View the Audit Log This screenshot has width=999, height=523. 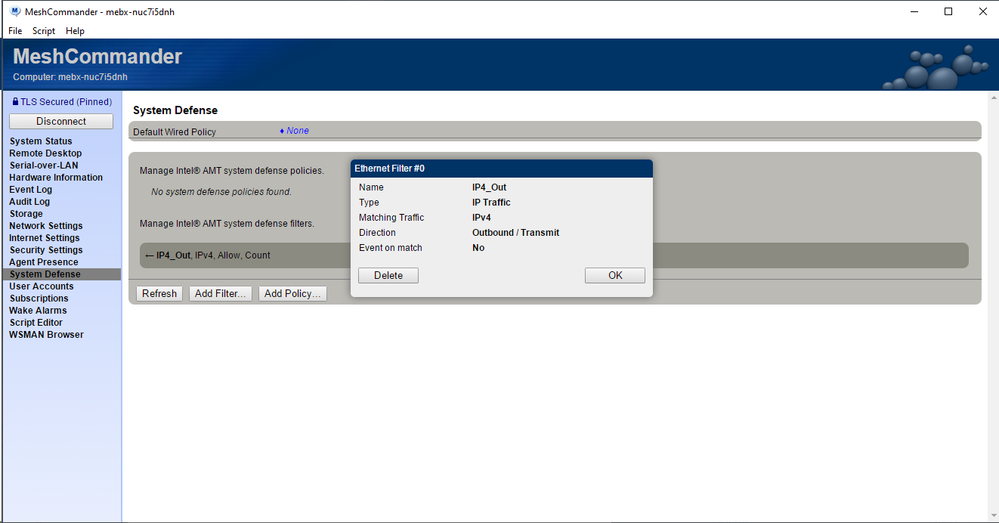click(x=29, y=202)
